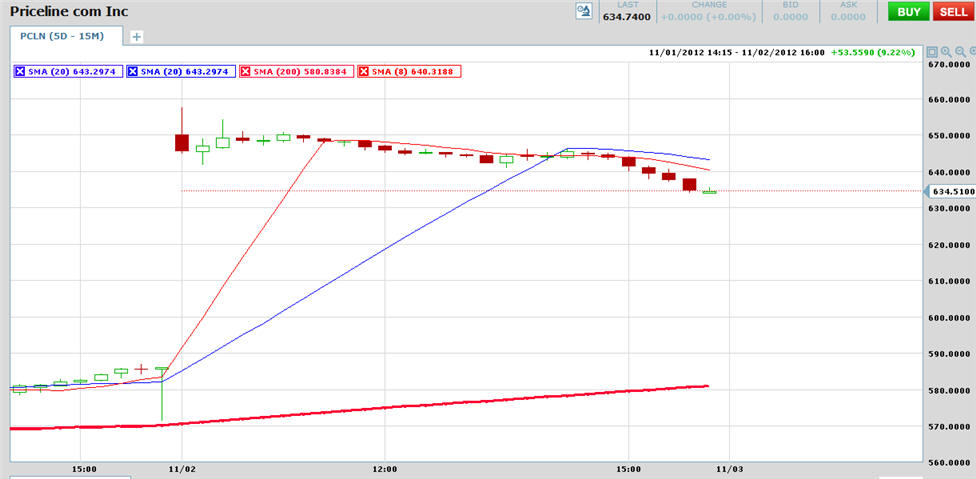Click the 650.0000 price axis label

(949, 136)
